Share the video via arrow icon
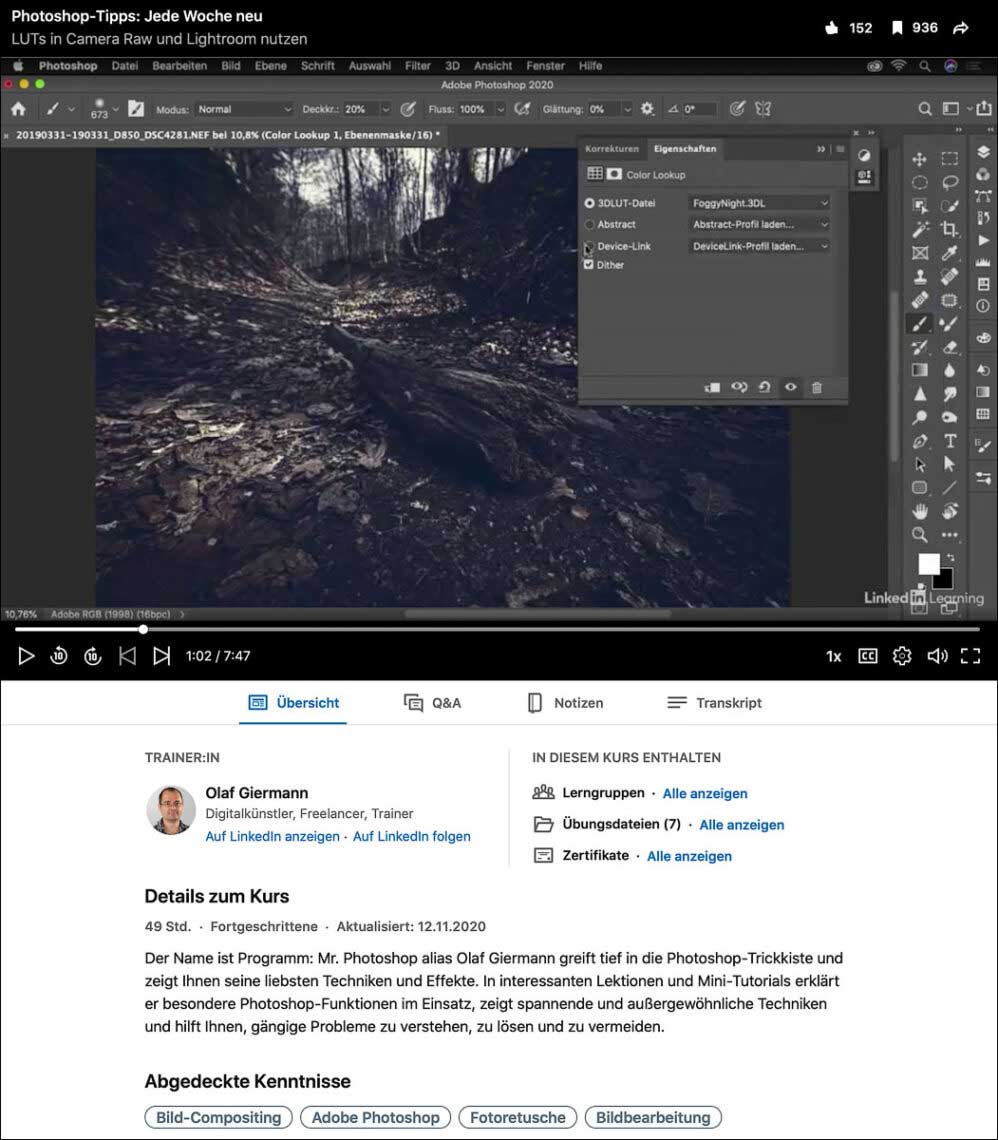Viewport: 998px width, 1140px height. point(961,28)
